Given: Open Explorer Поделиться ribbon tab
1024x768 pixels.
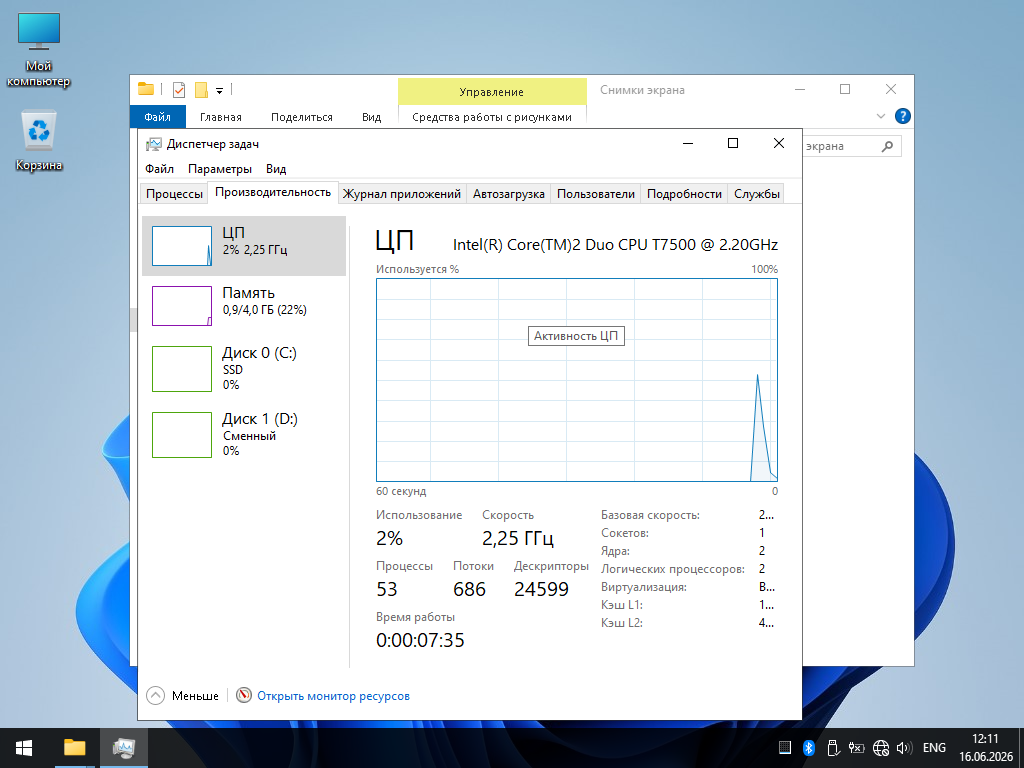Looking at the screenshot, I should pos(302,117).
